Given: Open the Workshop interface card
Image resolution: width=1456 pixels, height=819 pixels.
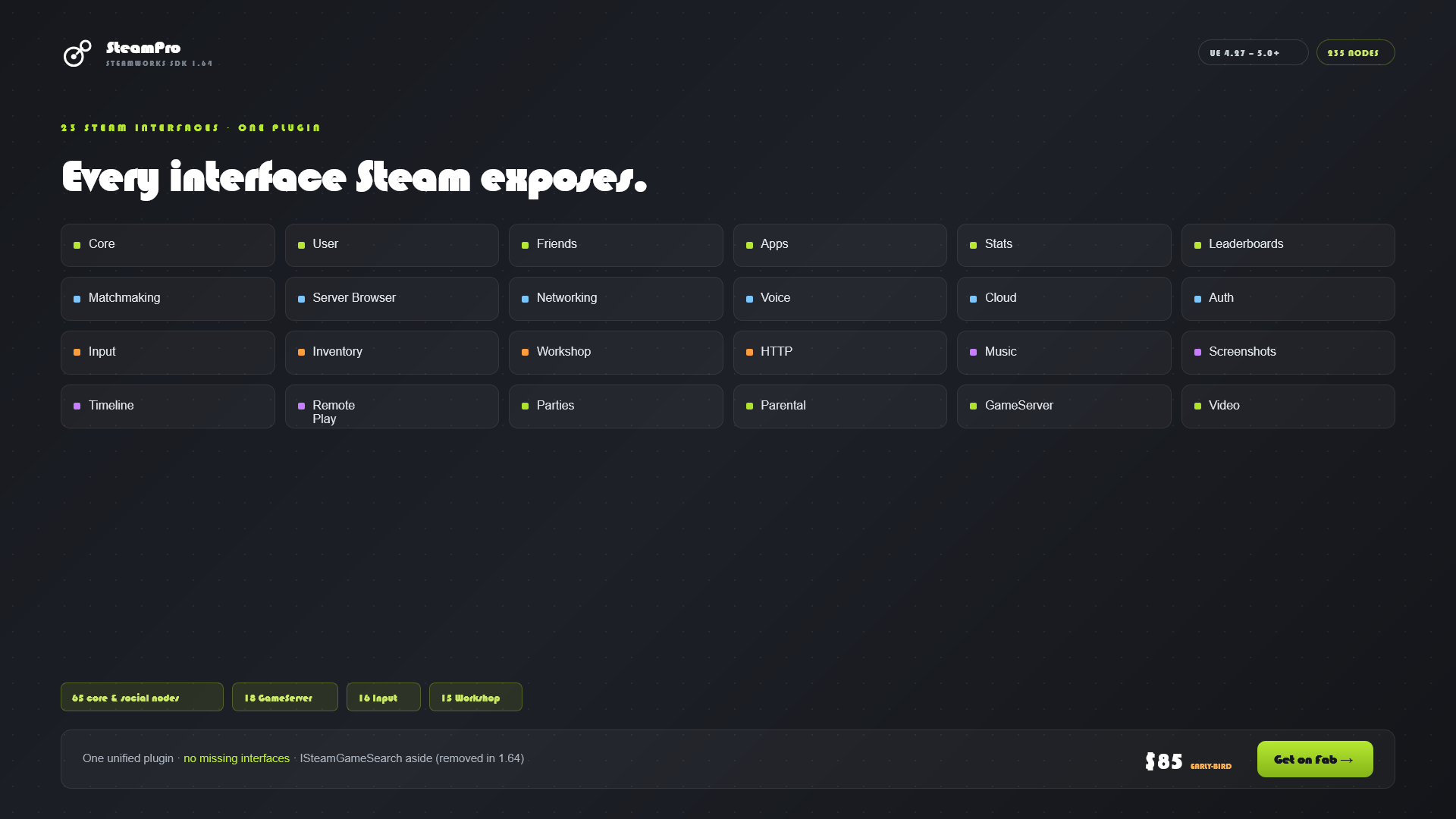Looking at the screenshot, I should [616, 353].
